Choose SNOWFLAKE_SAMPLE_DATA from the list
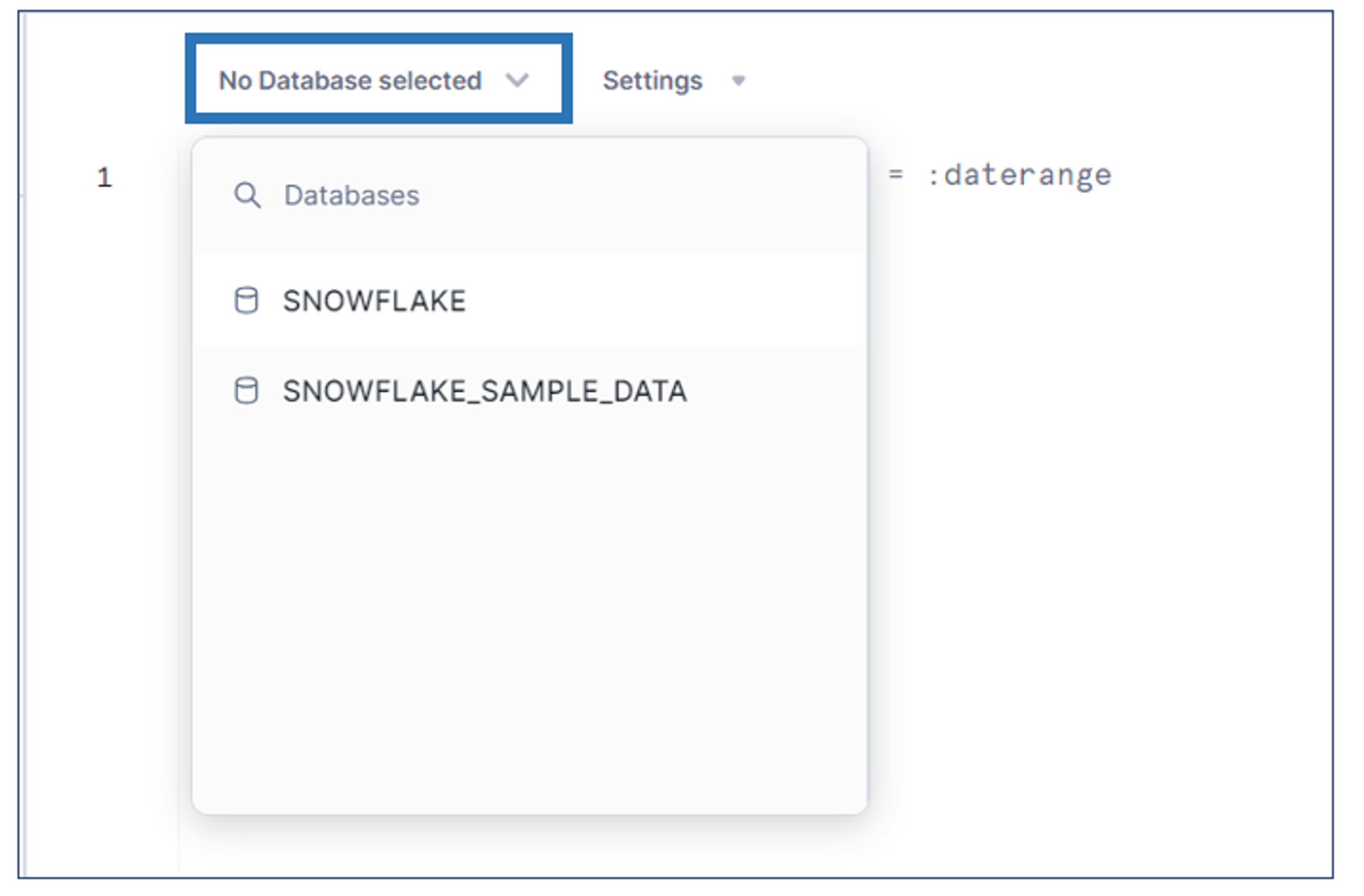Viewport: 1364px width, 896px height. click(x=486, y=391)
